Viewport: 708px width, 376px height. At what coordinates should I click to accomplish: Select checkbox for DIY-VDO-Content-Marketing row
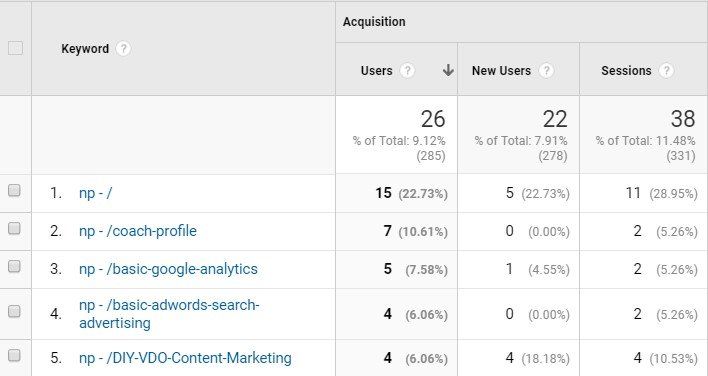pyautogui.click(x=14, y=355)
